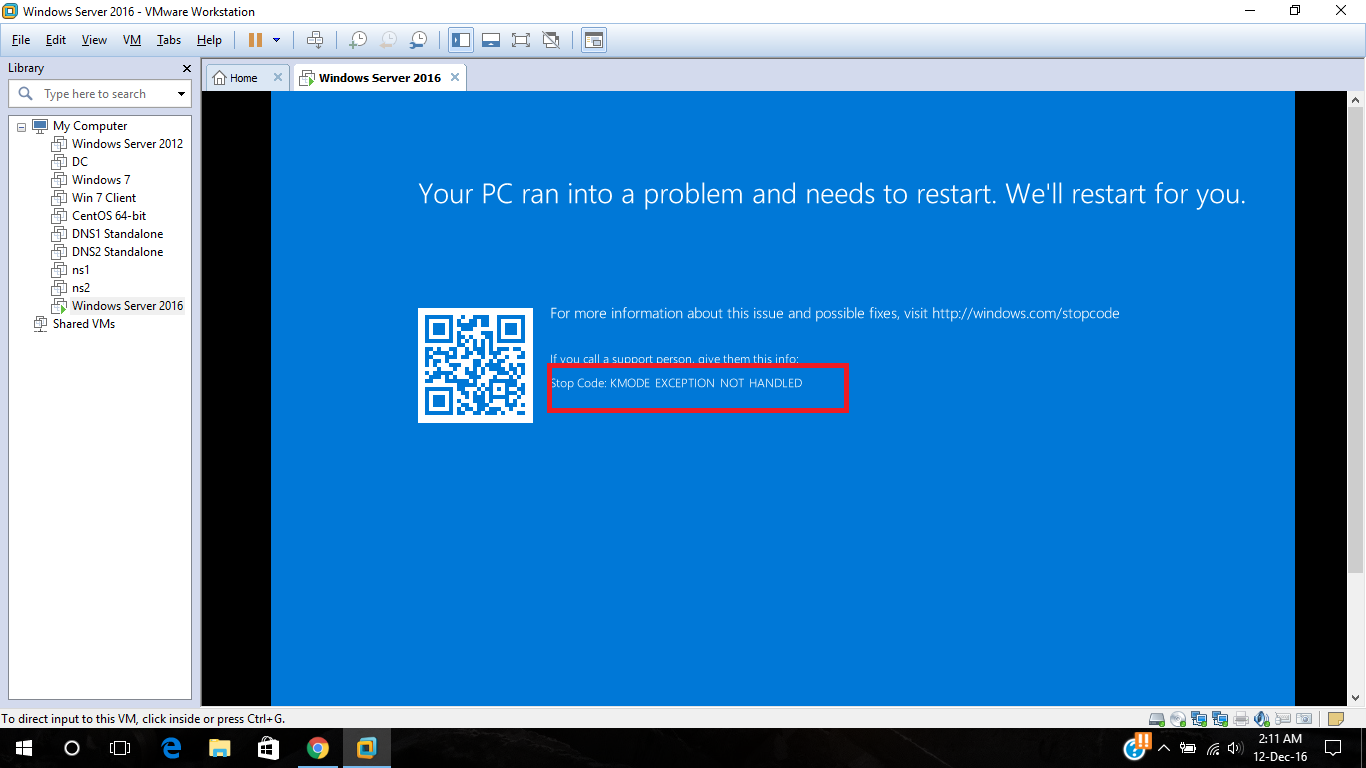Take a snapshot of this virtual machine

point(357,40)
